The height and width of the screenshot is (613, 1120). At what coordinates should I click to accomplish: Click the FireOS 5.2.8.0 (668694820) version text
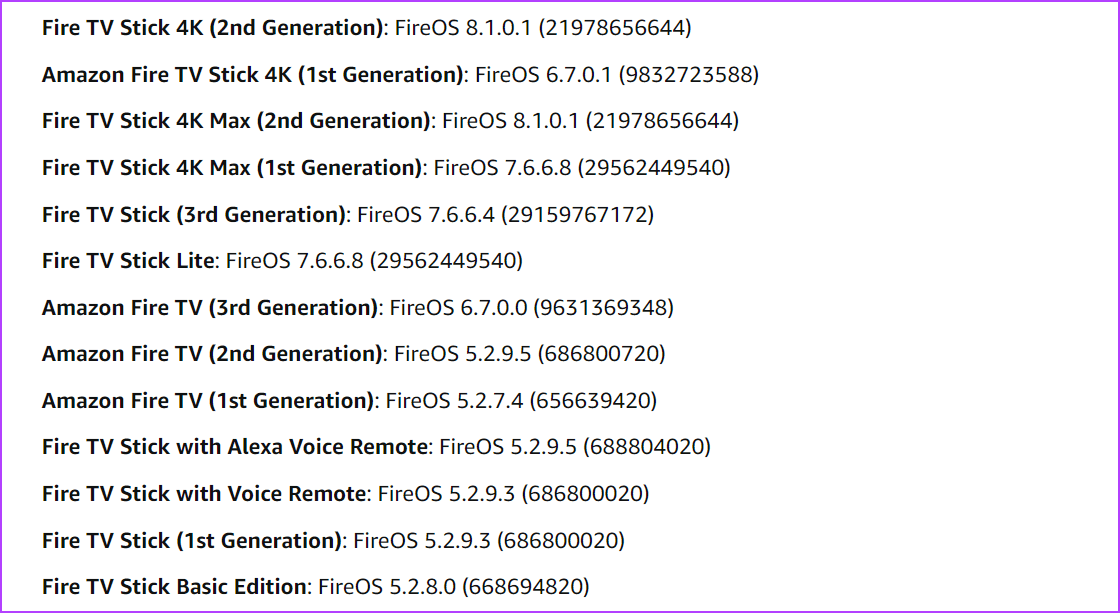coord(453,587)
